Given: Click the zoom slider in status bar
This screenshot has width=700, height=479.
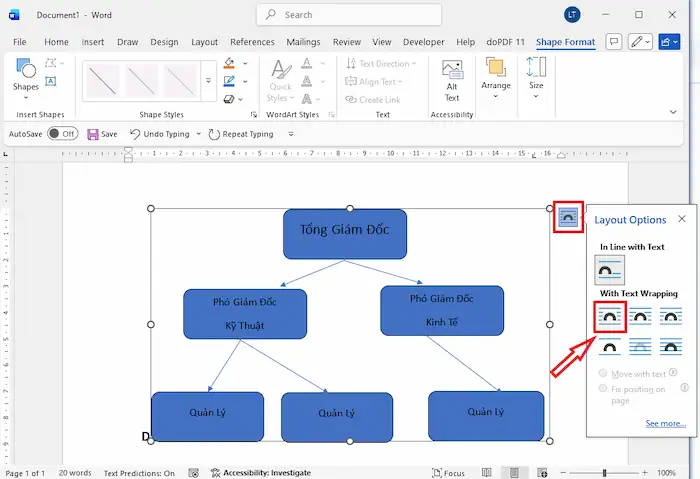Looking at the screenshot, I should pyautogui.click(x=606, y=473).
